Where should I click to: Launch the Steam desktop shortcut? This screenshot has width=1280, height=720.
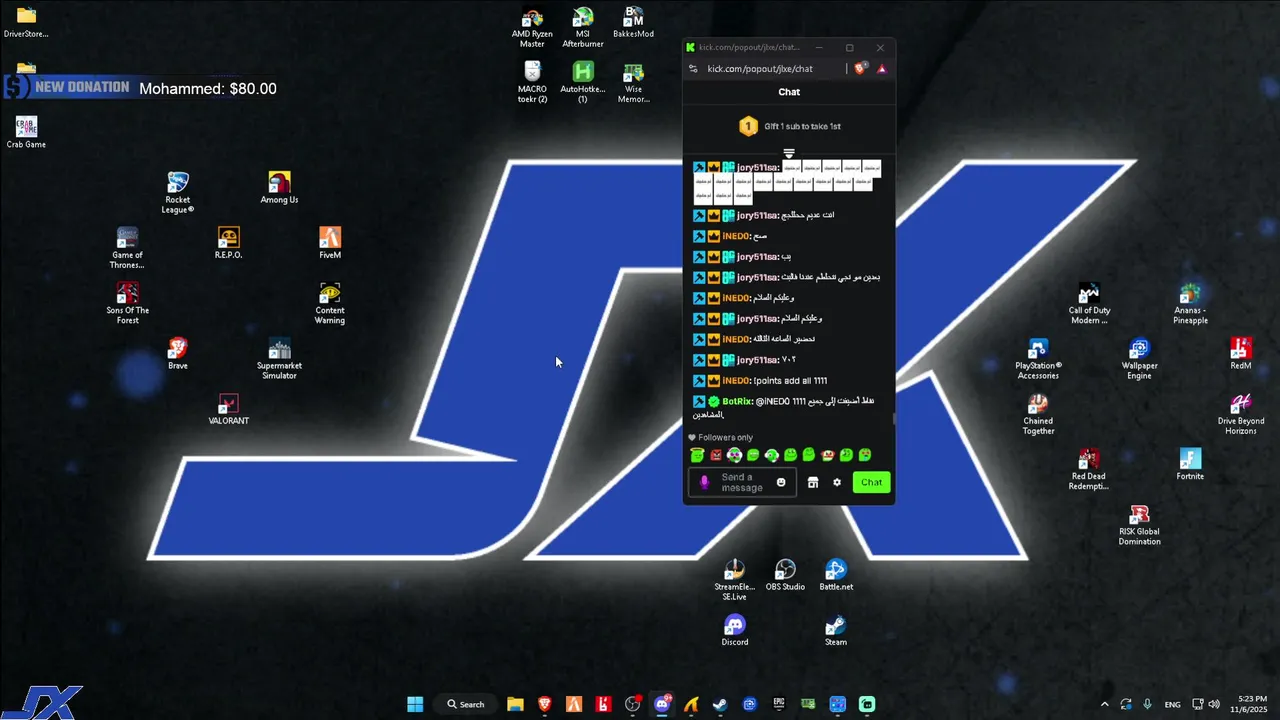point(836,630)
